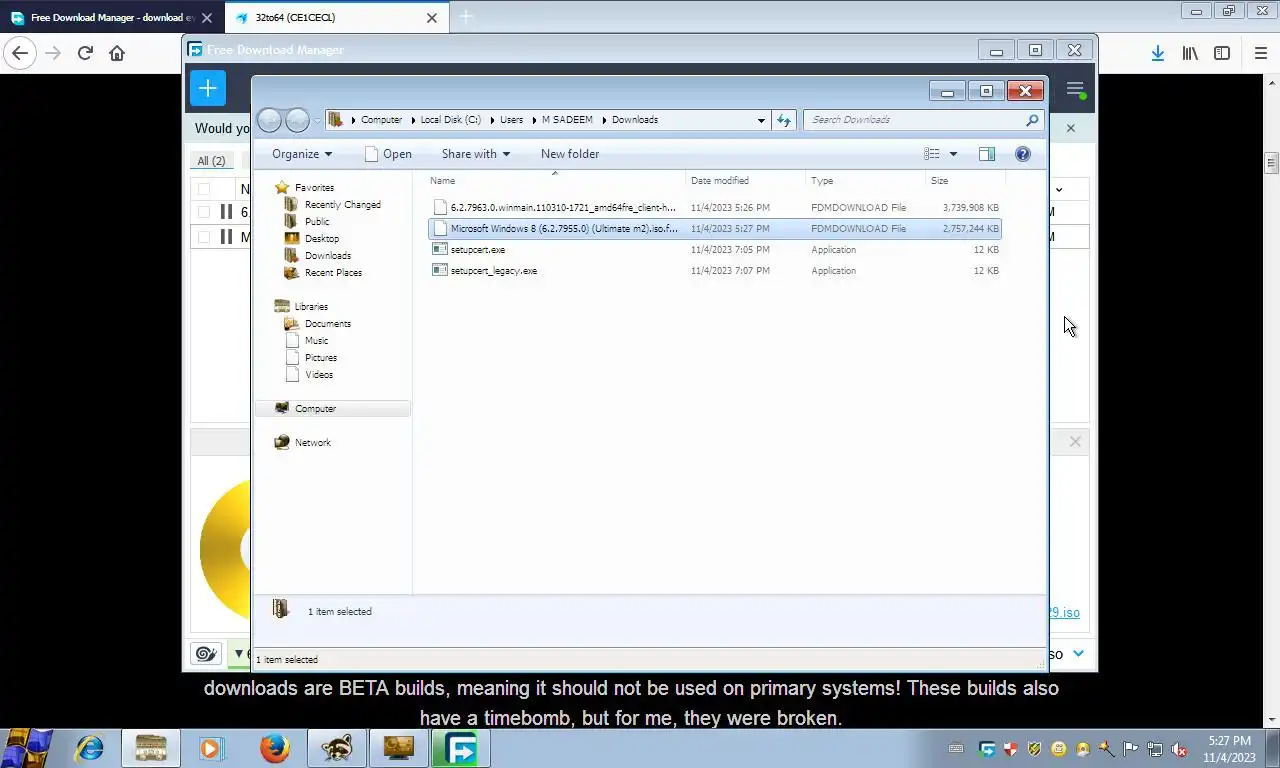Select setupcert_legacy.exe file

point(714,271)
